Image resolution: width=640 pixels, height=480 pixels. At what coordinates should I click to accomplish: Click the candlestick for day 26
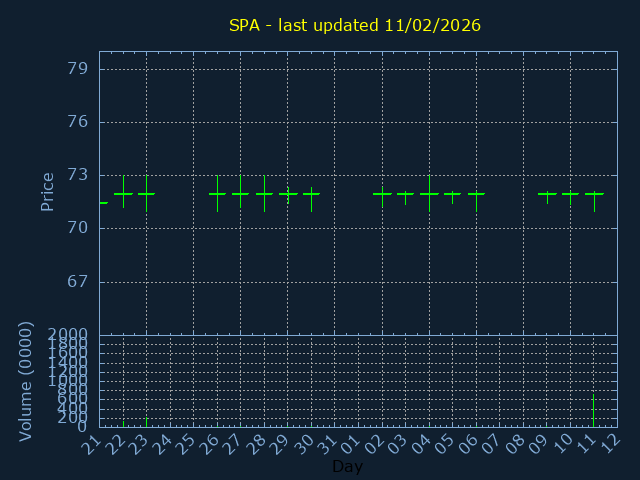pyautogui.click(x=217, y=193)
